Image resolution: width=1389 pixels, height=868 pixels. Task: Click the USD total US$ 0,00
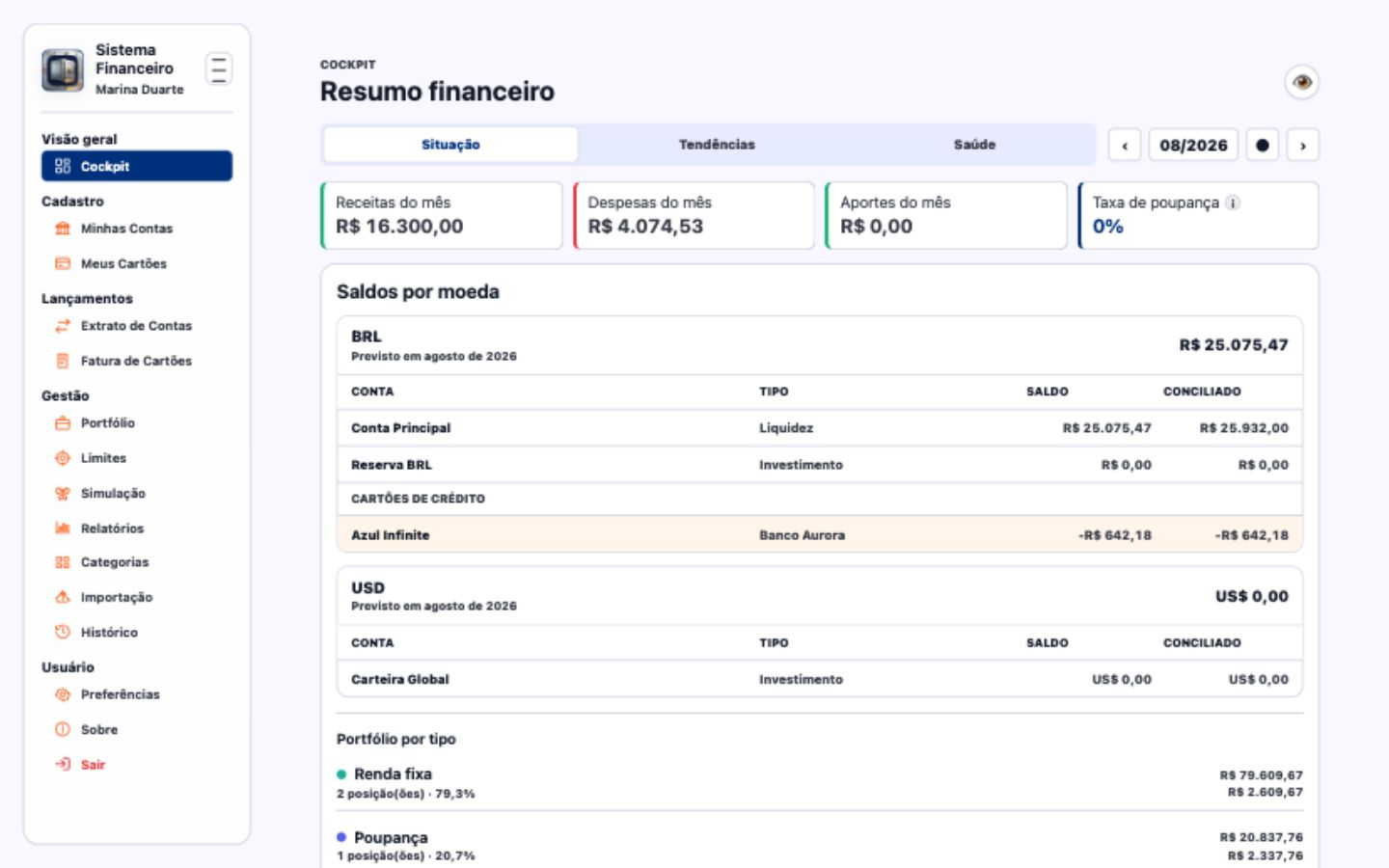tap(1252, 596)
